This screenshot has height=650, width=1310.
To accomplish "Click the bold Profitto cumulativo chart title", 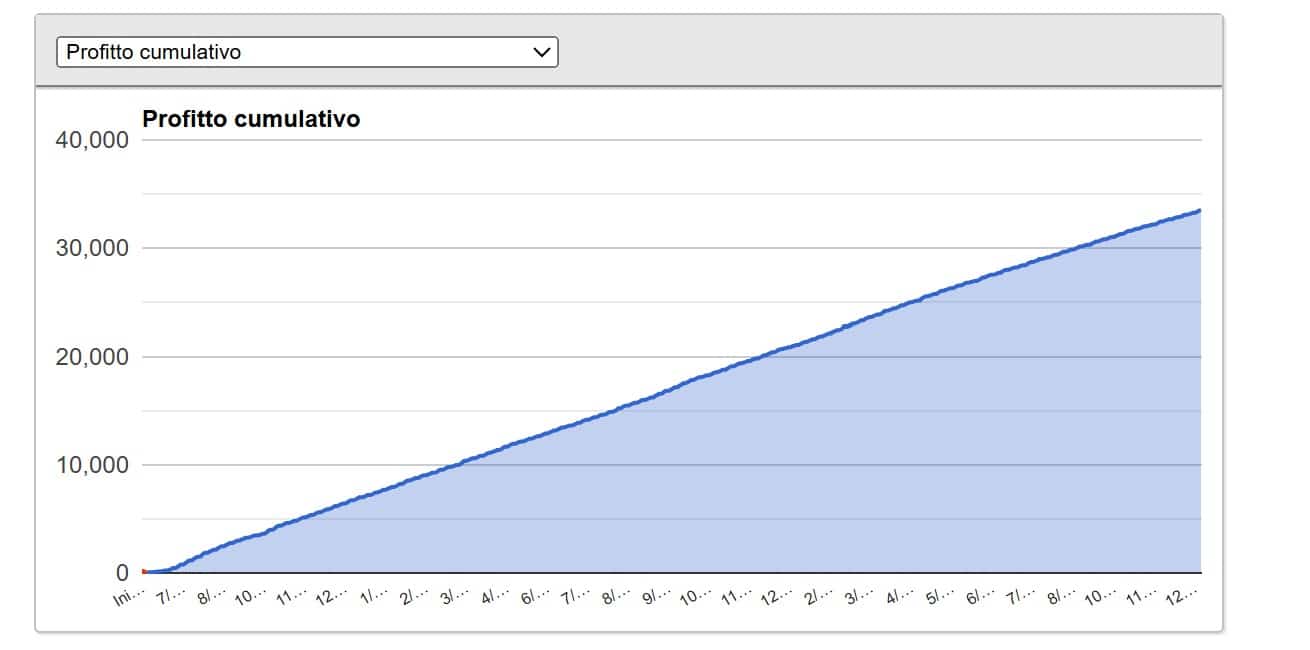I will click(251, 119).
